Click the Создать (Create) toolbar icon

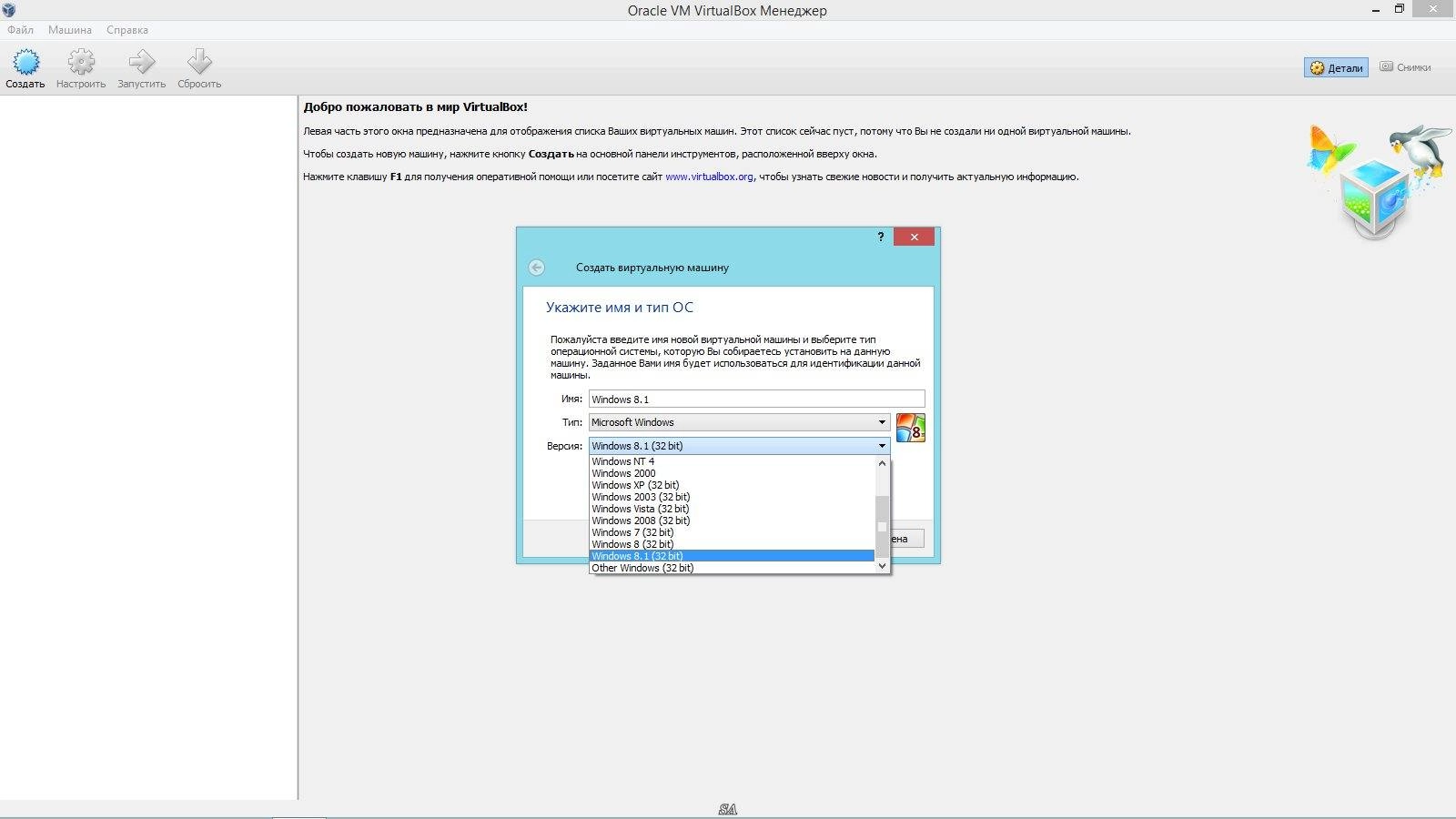[x=25, y=62]
